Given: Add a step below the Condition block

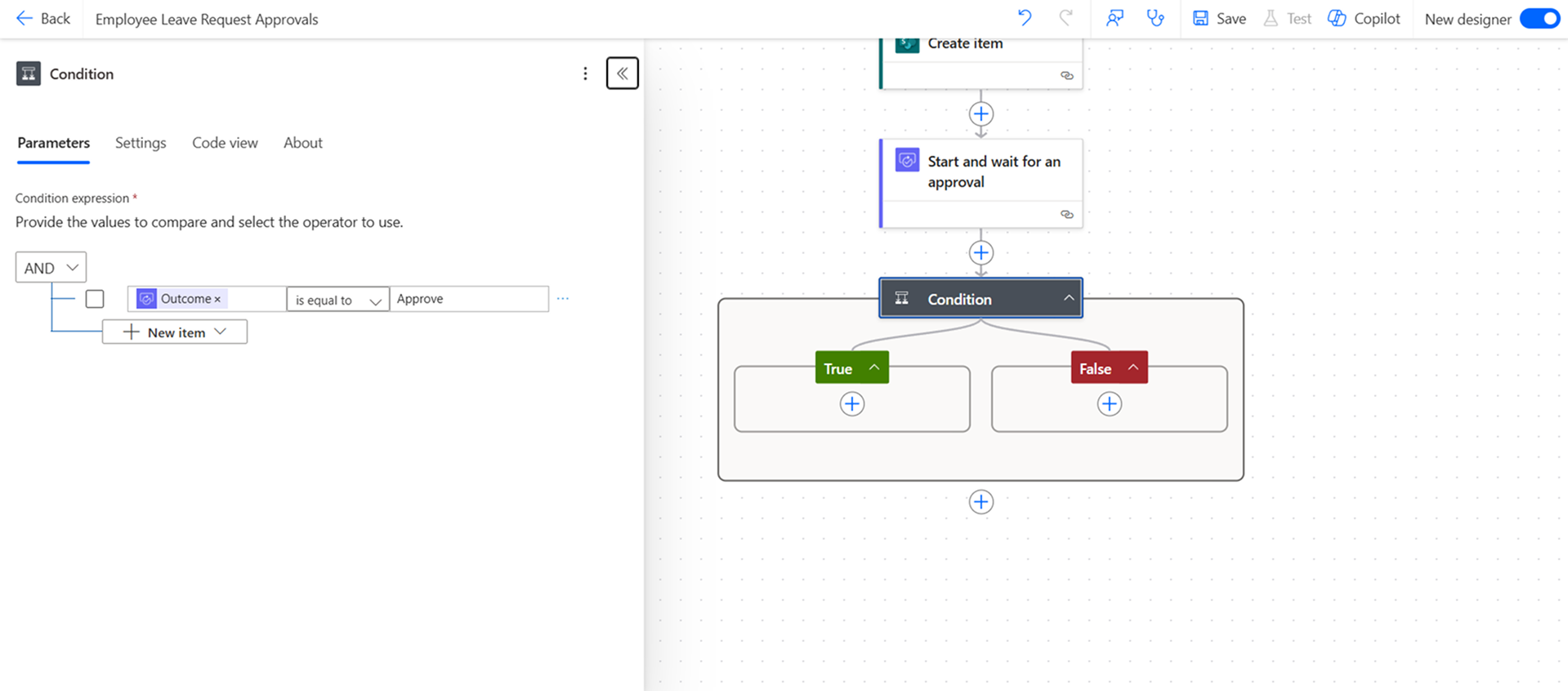Looking at the screenshot, I should coord(981,502).
